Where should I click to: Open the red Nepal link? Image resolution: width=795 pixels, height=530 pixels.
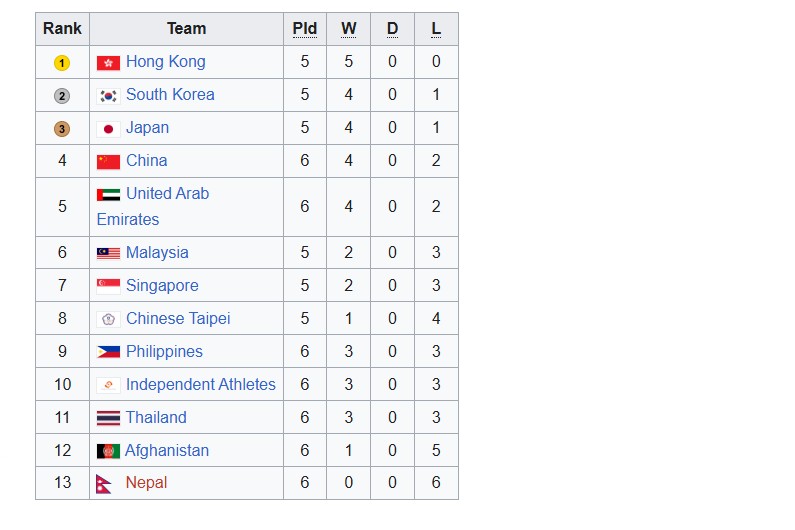(x=146, y=482)
